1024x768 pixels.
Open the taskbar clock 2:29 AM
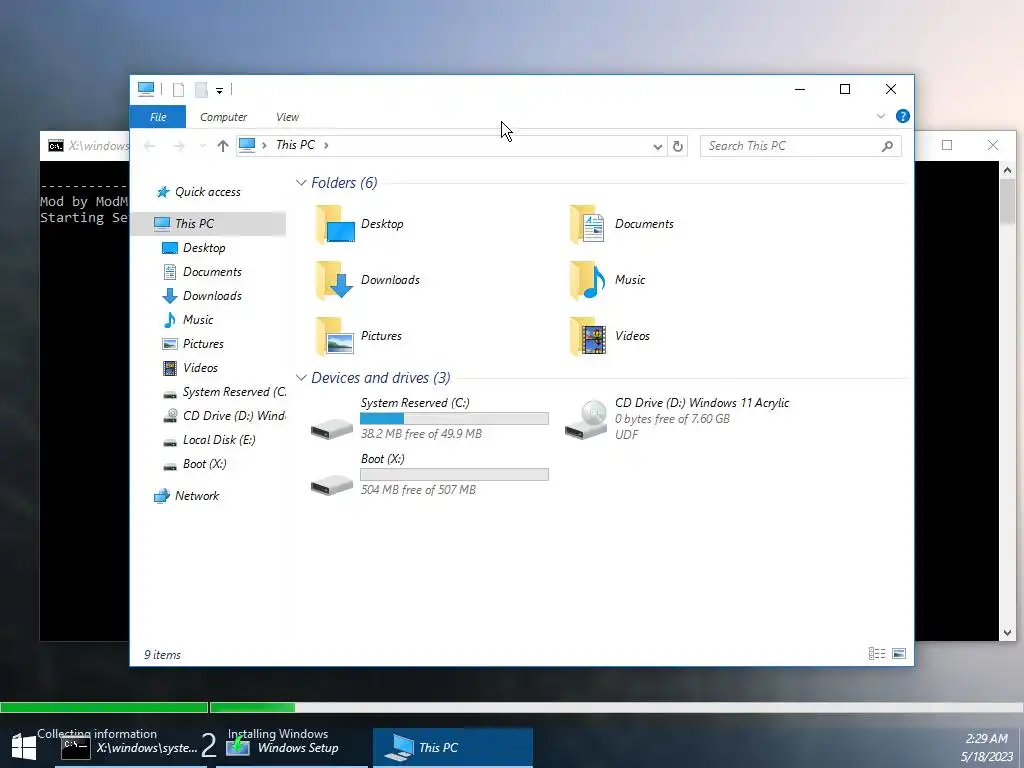986,739
